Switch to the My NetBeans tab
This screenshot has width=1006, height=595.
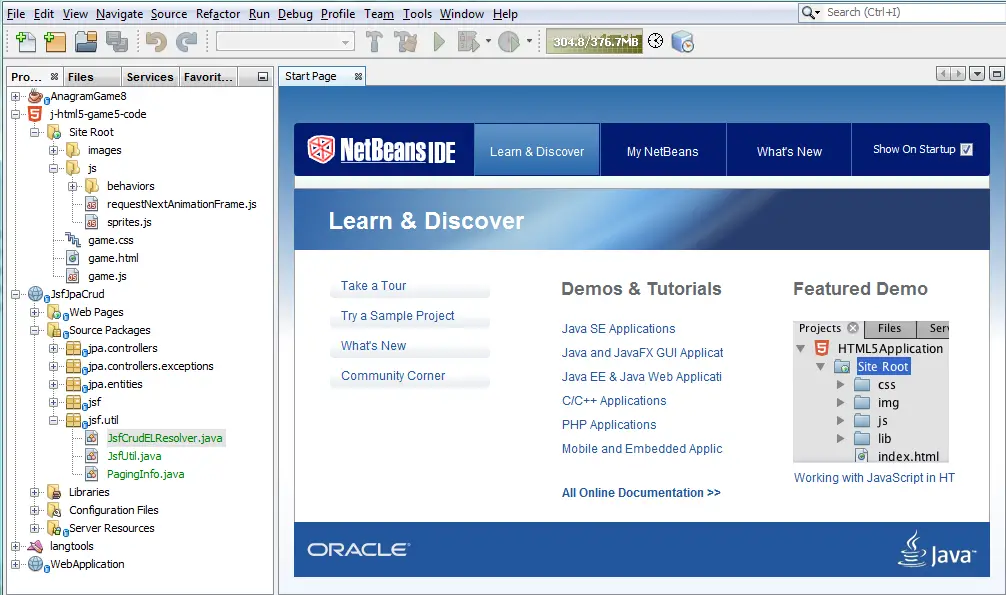[x=662, y=151]
